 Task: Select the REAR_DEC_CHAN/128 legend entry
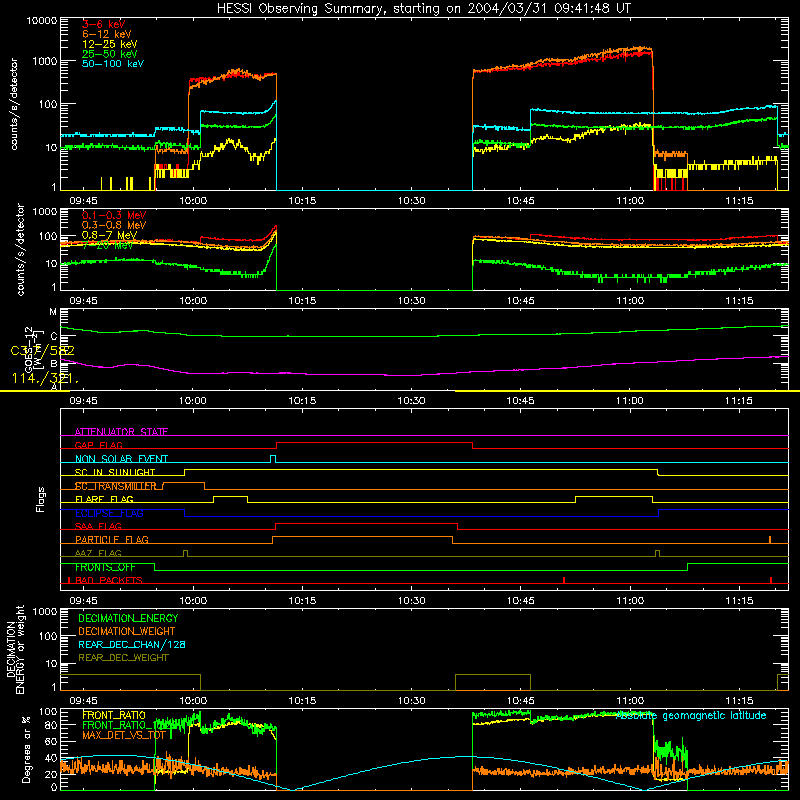click(x=132, y=644)
